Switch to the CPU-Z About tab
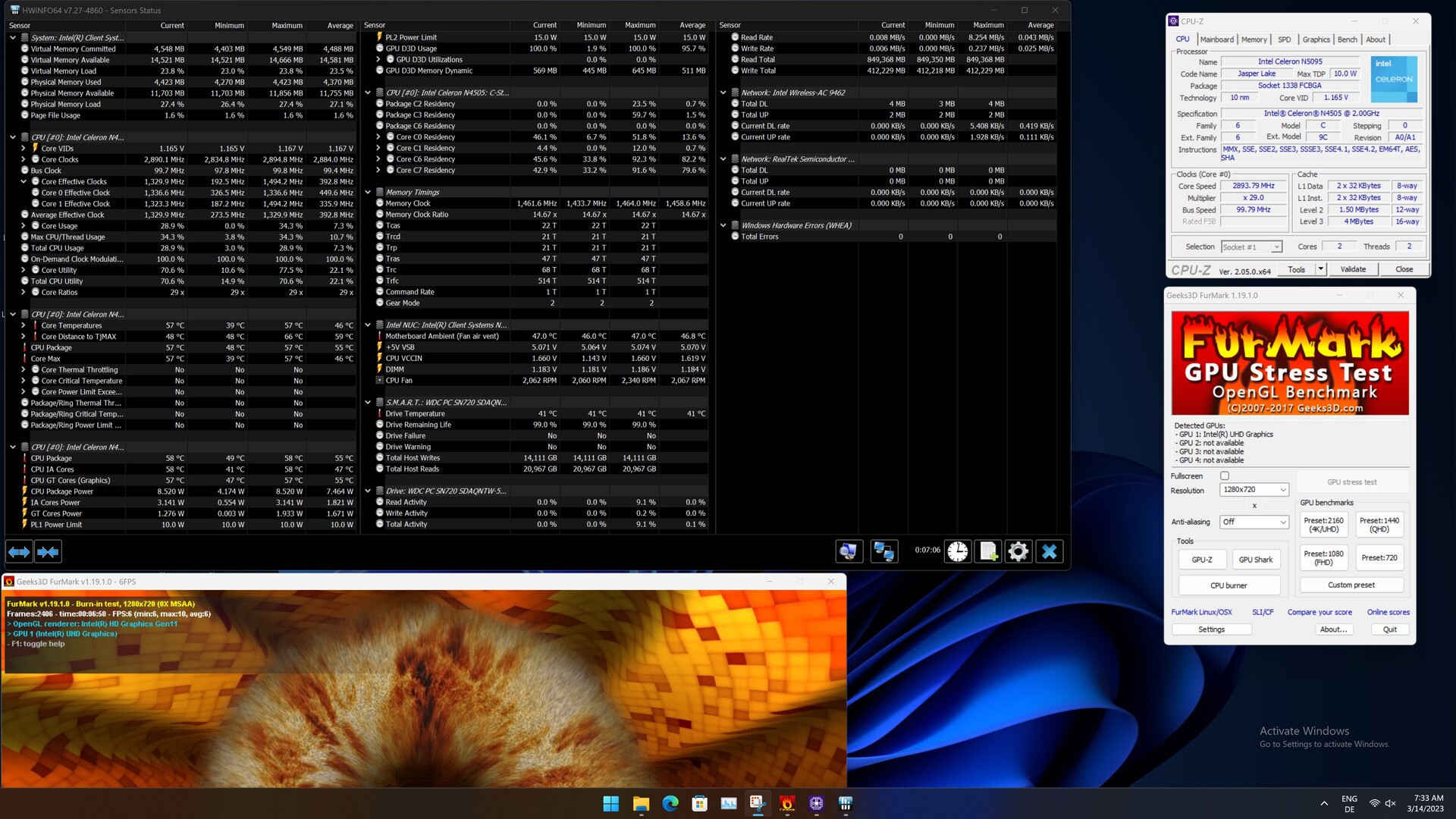 point(1376,39)
